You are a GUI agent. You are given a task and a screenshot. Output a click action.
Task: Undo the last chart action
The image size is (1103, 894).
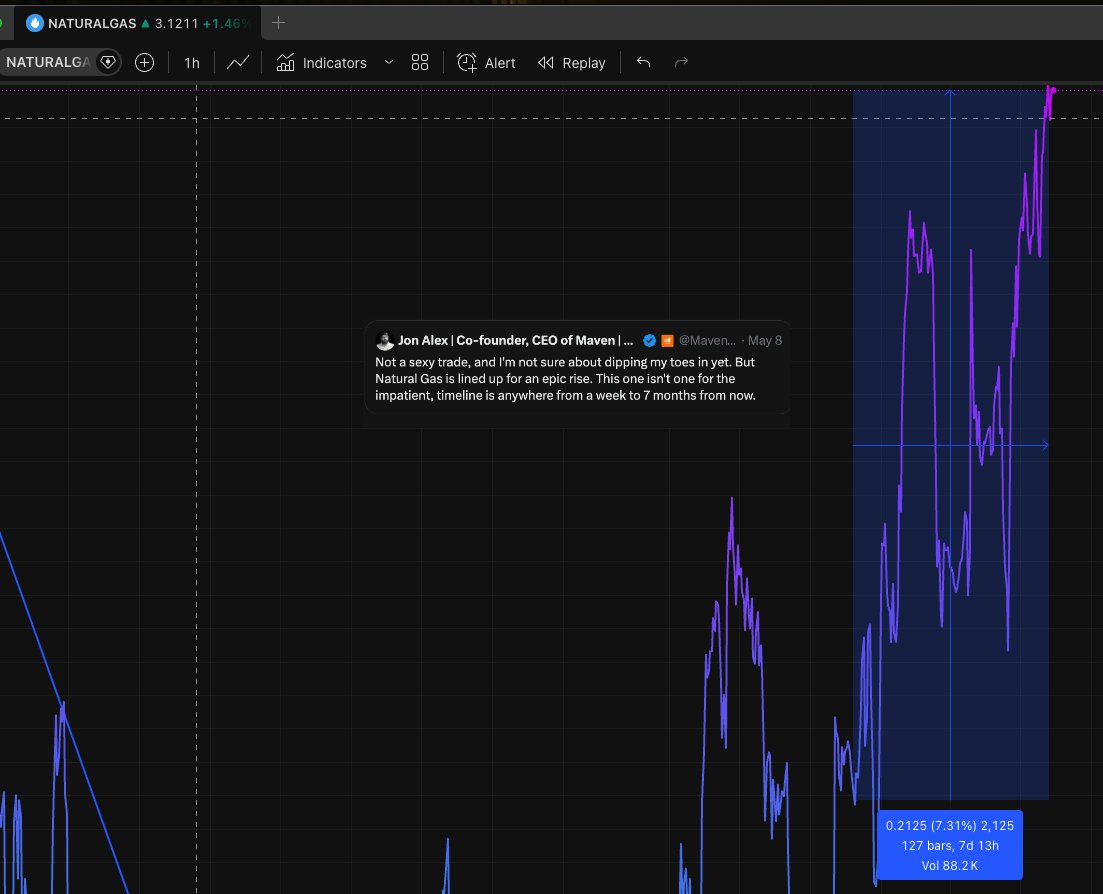click(x=644, y=63)
